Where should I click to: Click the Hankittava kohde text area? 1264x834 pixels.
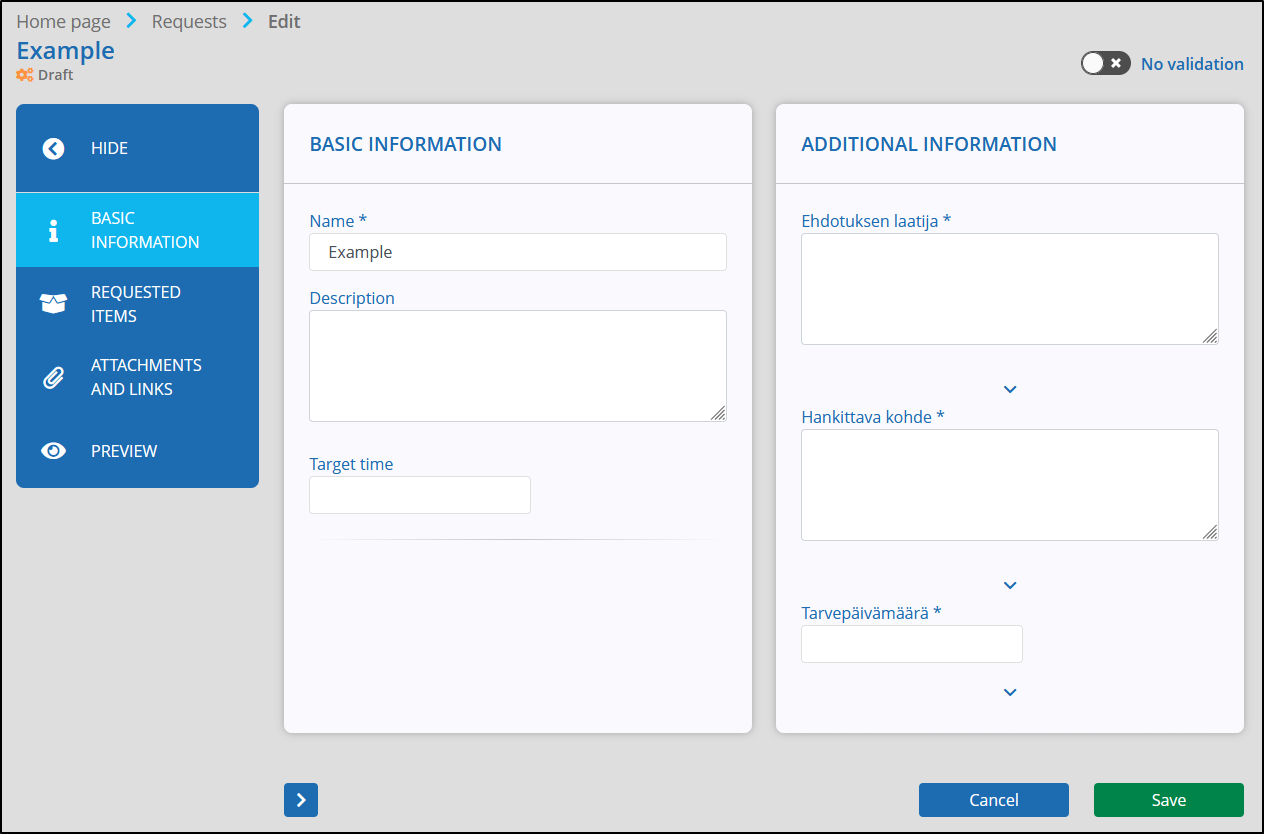(x=1010, y=485)
